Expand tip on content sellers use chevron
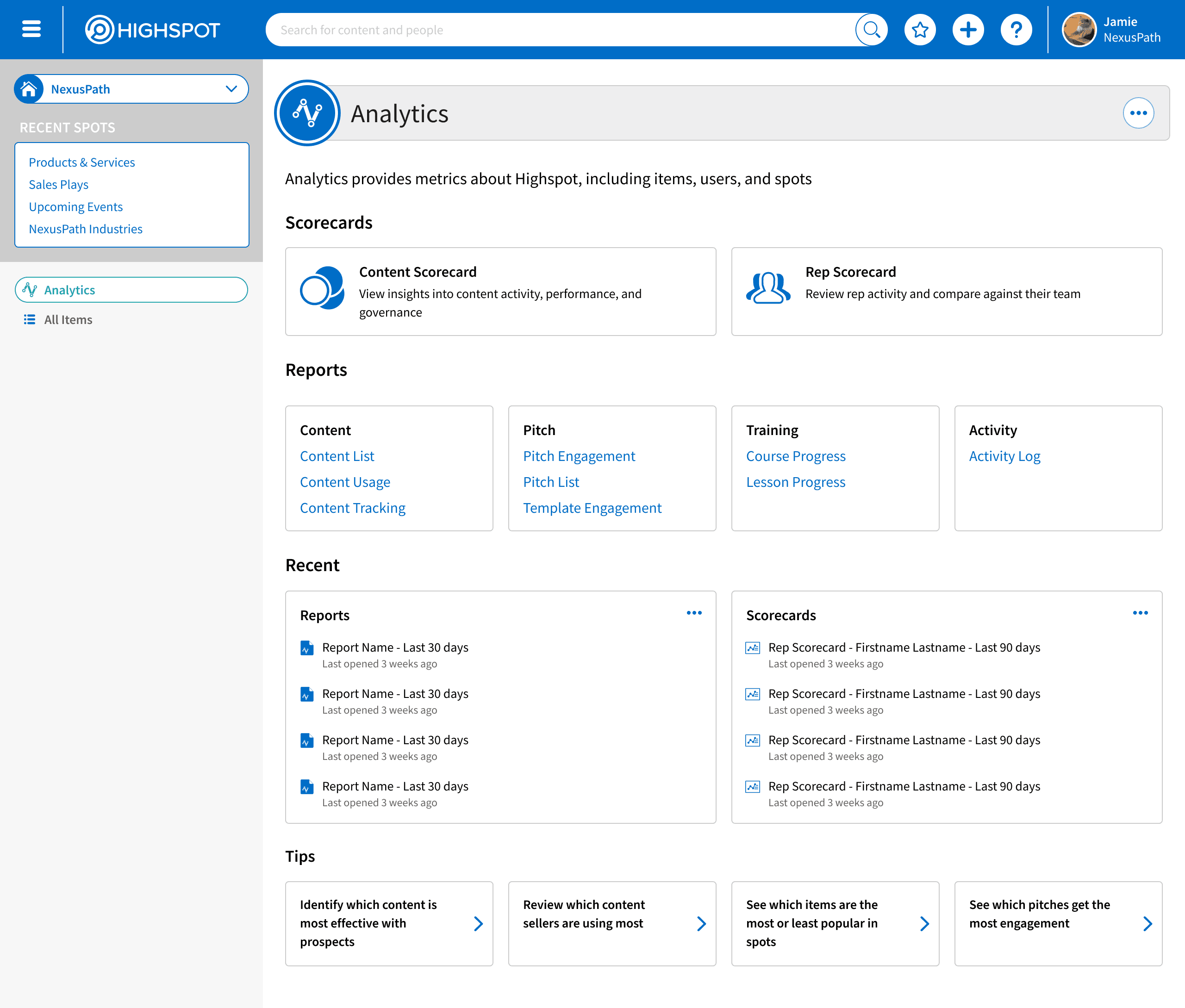 [701, 923]
